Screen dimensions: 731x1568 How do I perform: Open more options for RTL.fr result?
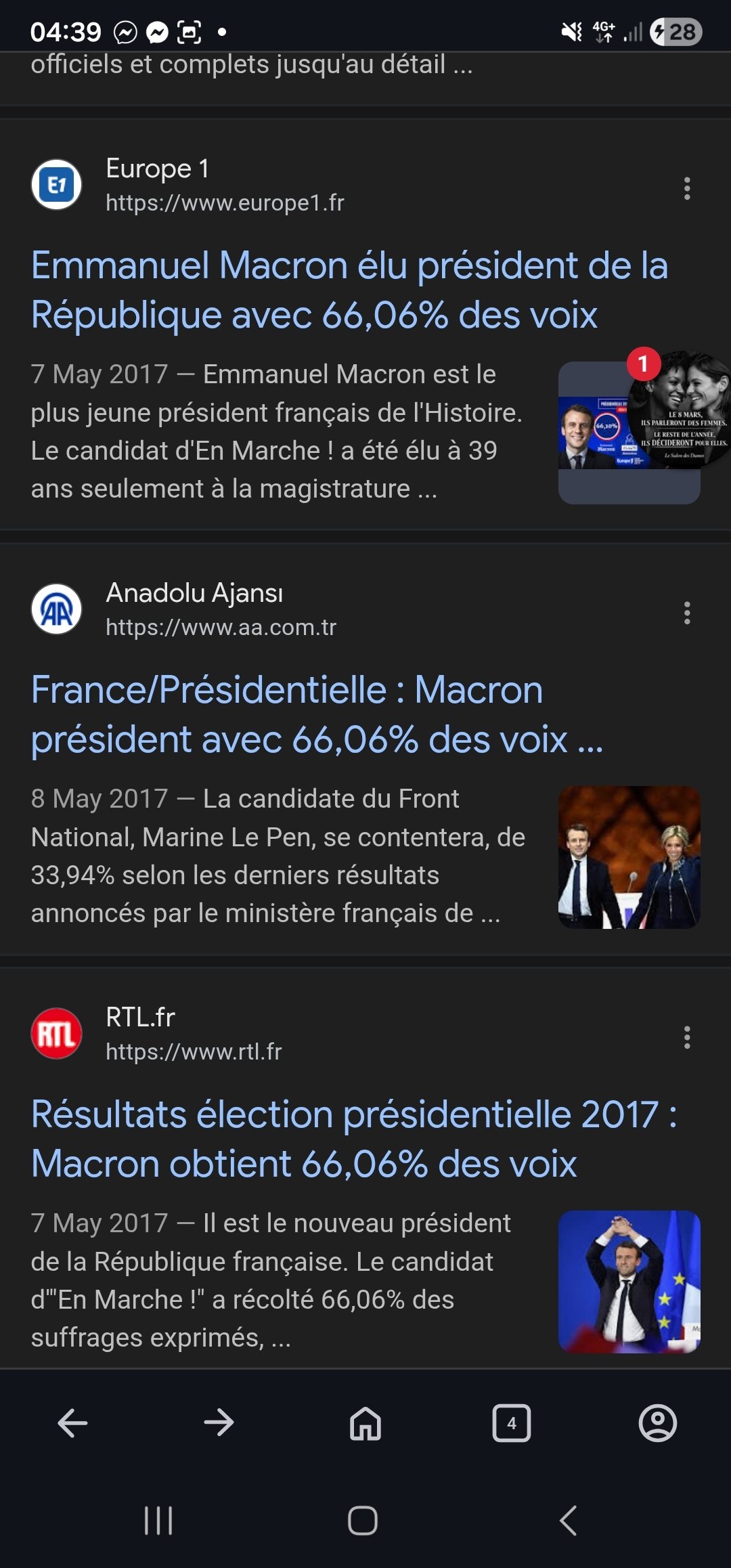point(687,1037)
